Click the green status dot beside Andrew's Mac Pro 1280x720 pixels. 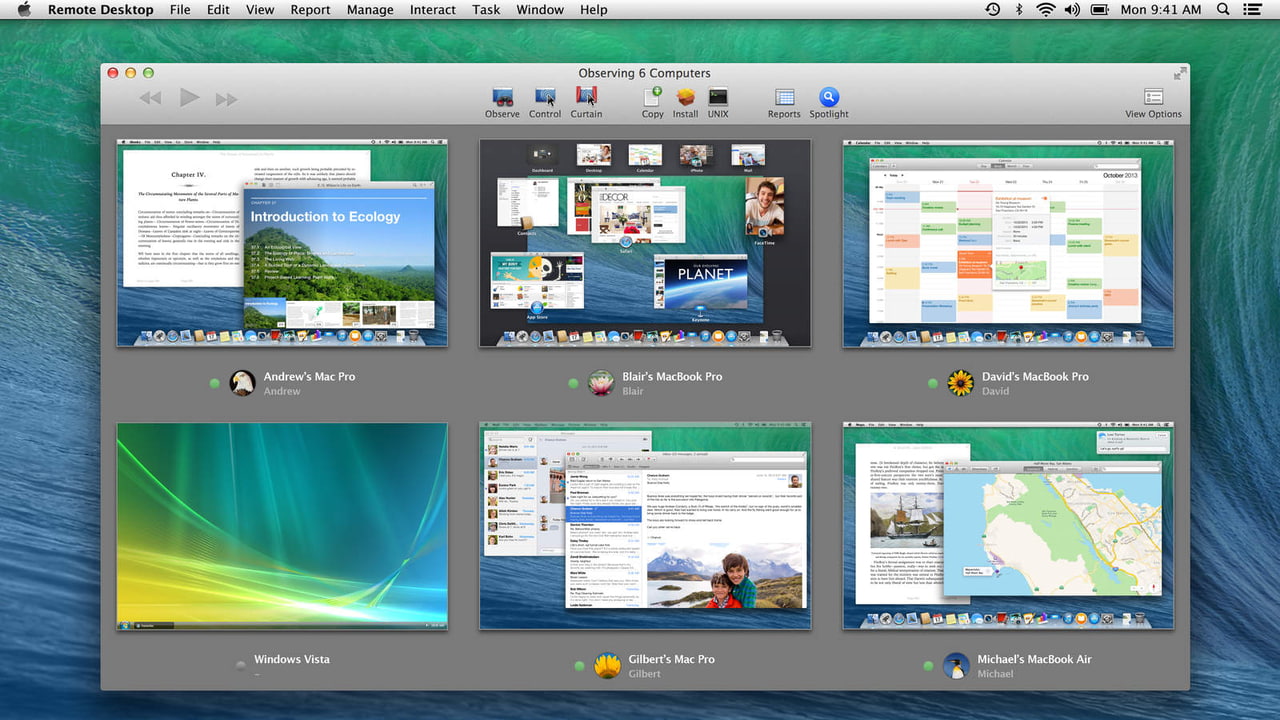click(215, 383)
